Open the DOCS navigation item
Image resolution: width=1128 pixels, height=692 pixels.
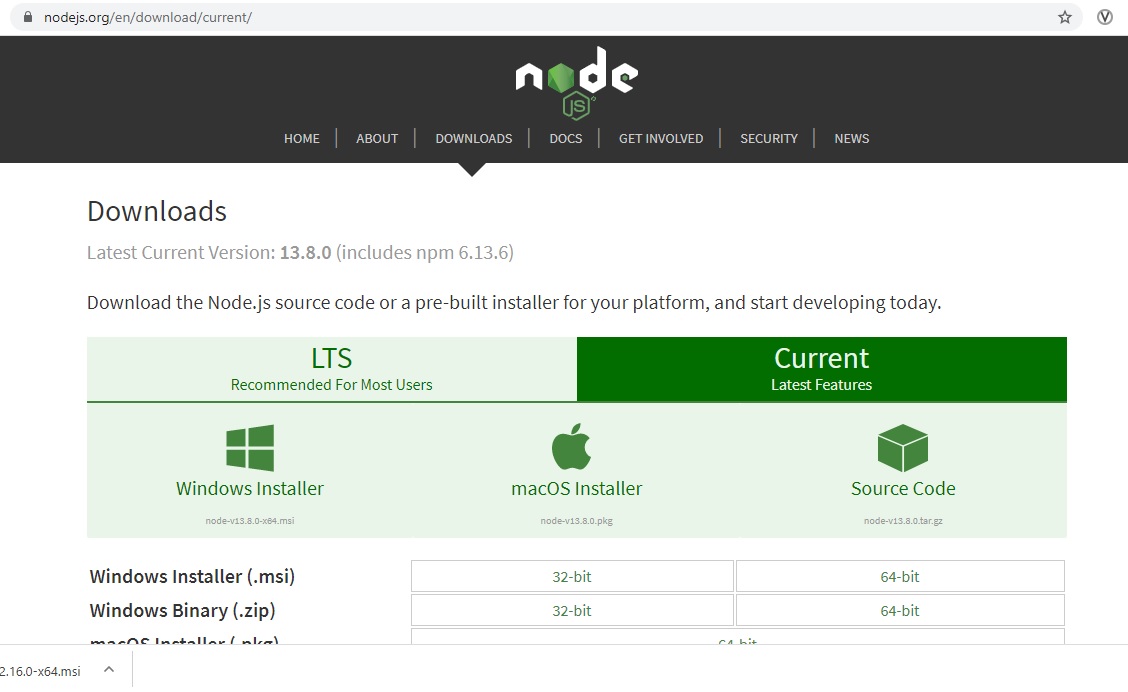(565, 138)
